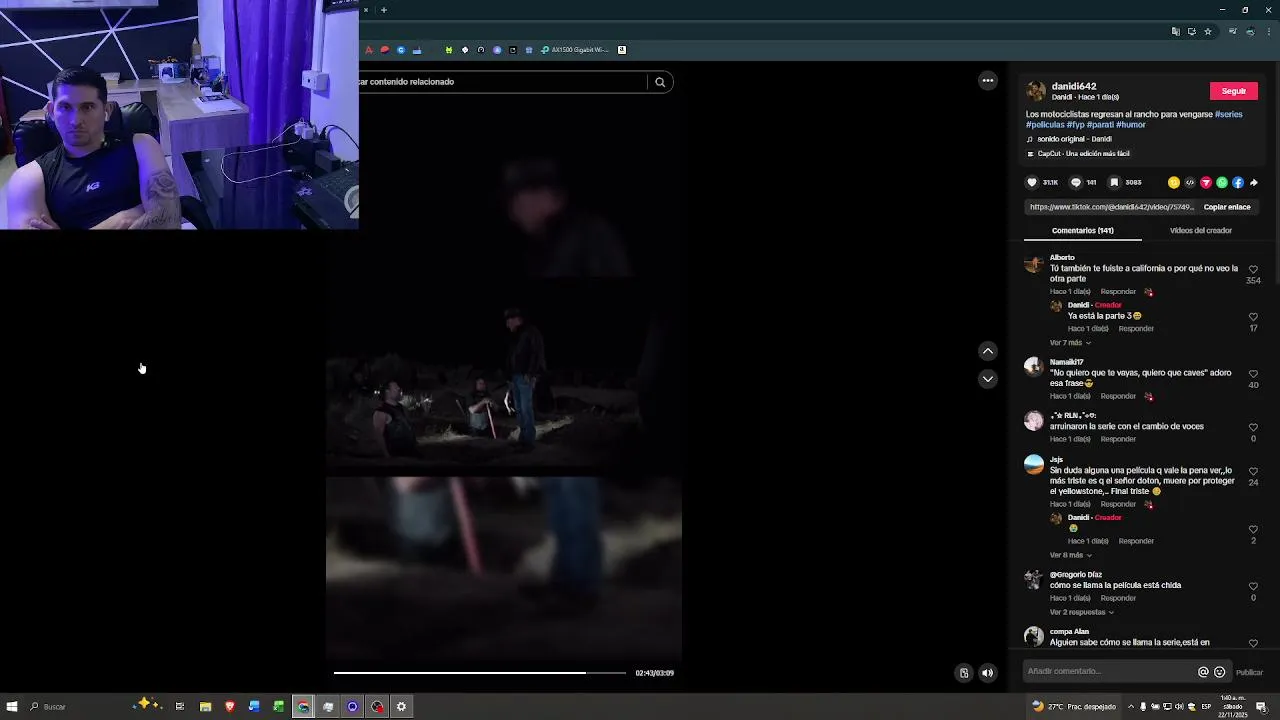This screenshot has height=720, width=1280.
Task: Send to friends with the red paper-plane icon
Action: click(1206, 183)
